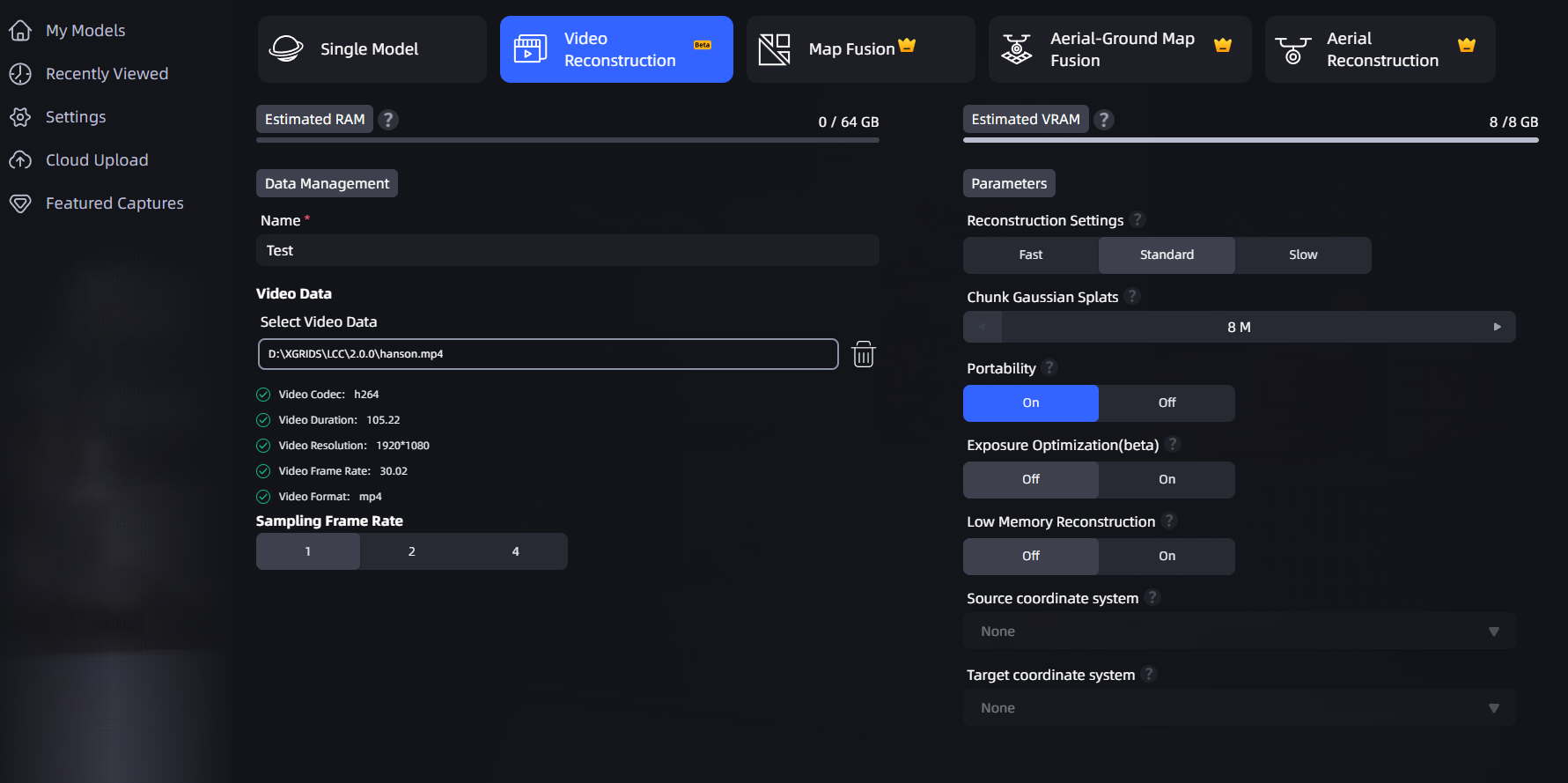Select Video Reconstruction tab

(616, 49)
